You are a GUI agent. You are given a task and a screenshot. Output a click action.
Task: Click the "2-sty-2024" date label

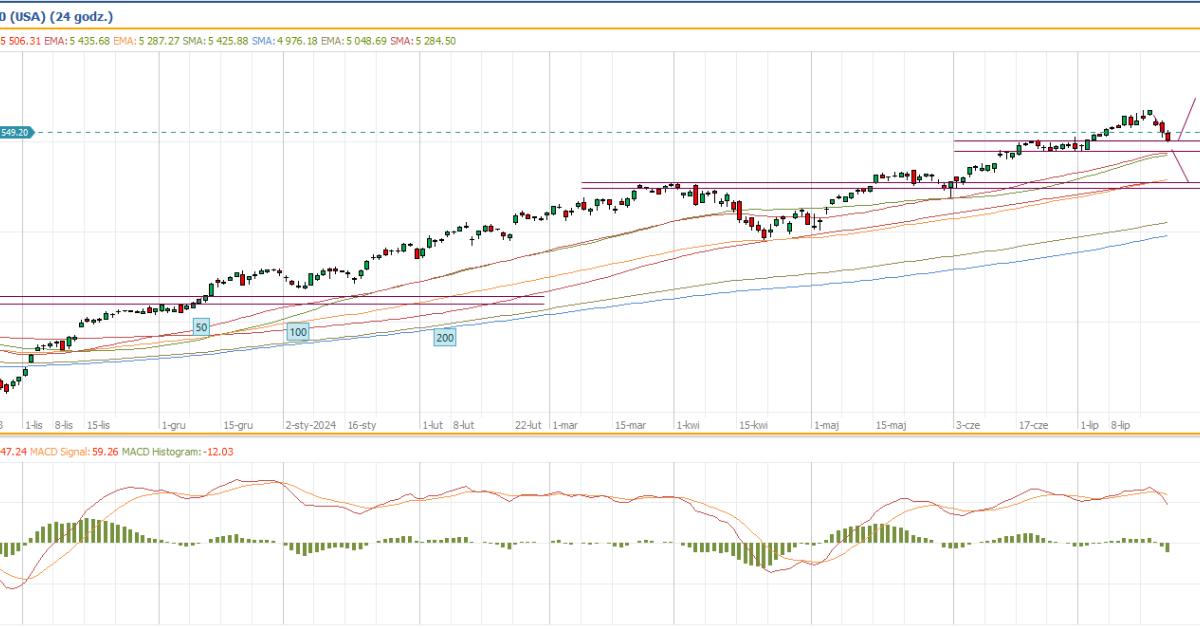pos(309,425)
